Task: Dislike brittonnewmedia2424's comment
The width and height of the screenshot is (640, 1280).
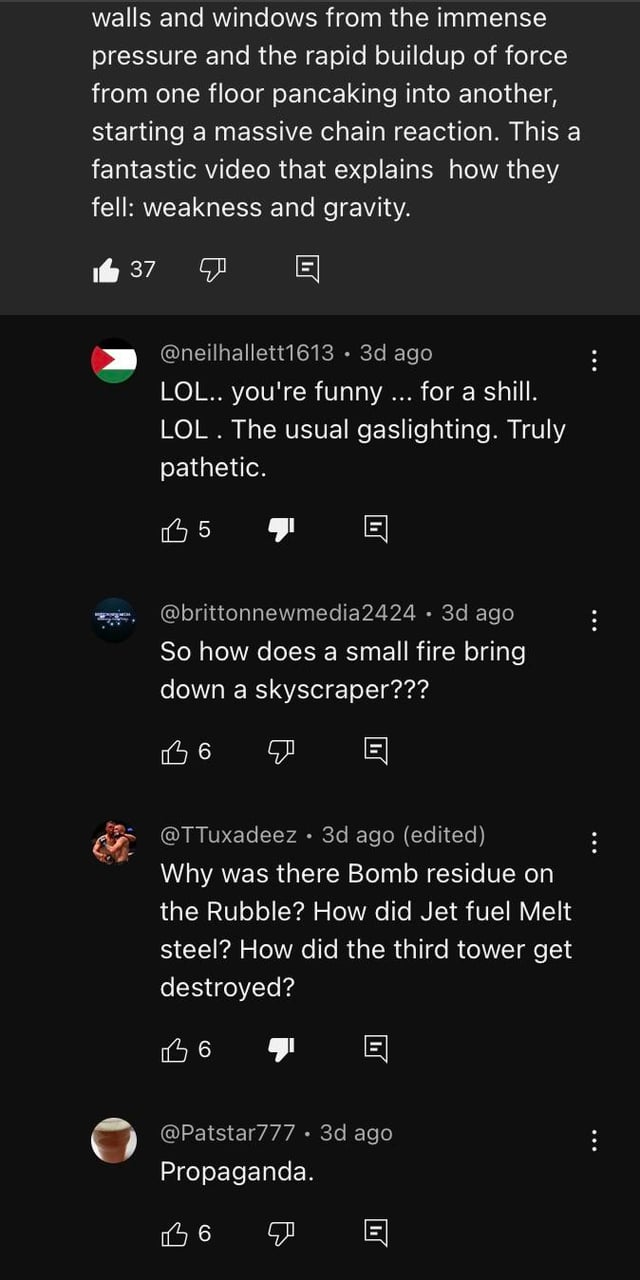Action: [x=280, y=751]
